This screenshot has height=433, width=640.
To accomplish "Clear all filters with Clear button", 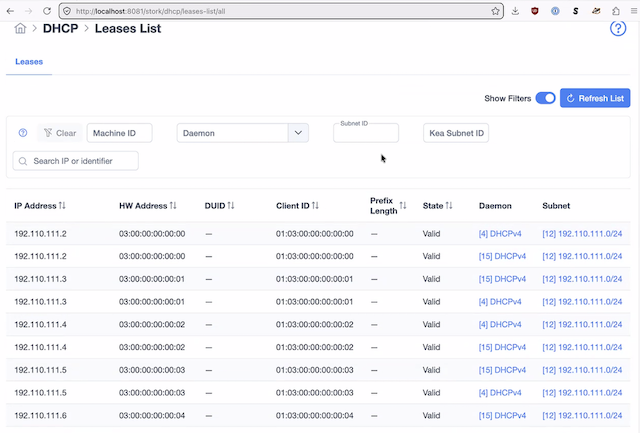I will click(60, 133).
